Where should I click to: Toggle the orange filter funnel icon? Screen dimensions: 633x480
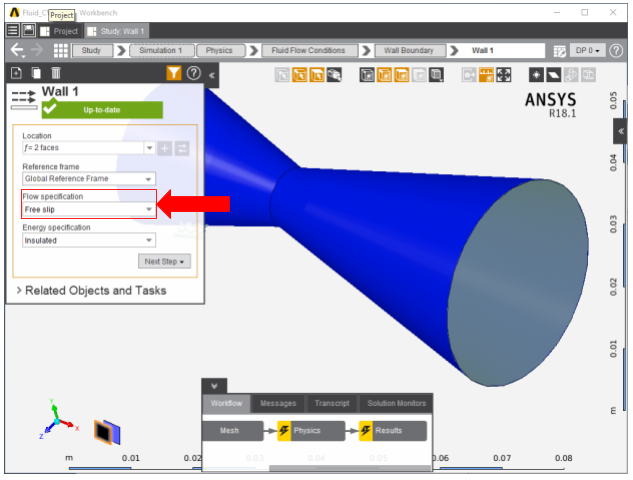click(x=174, y=73)
